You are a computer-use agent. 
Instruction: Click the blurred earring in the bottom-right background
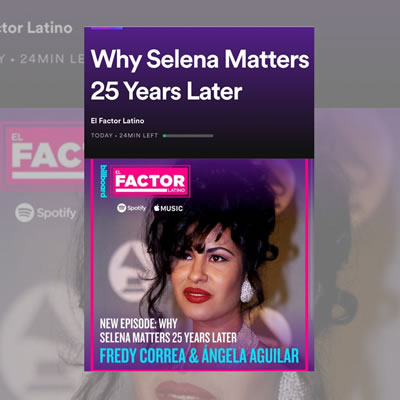291,386
